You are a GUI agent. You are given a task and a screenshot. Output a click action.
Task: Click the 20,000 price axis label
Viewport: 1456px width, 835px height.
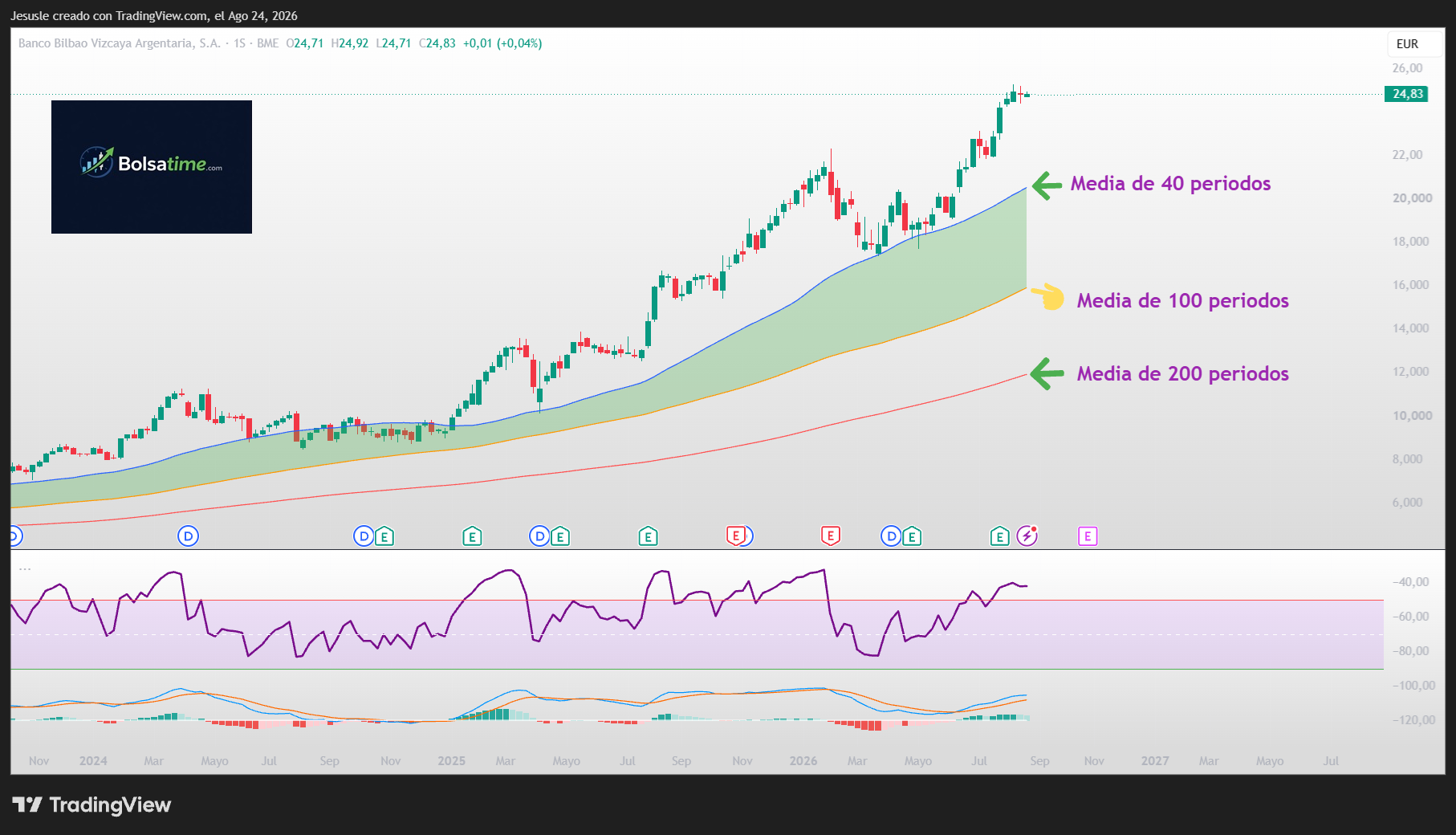(1412, 198)
